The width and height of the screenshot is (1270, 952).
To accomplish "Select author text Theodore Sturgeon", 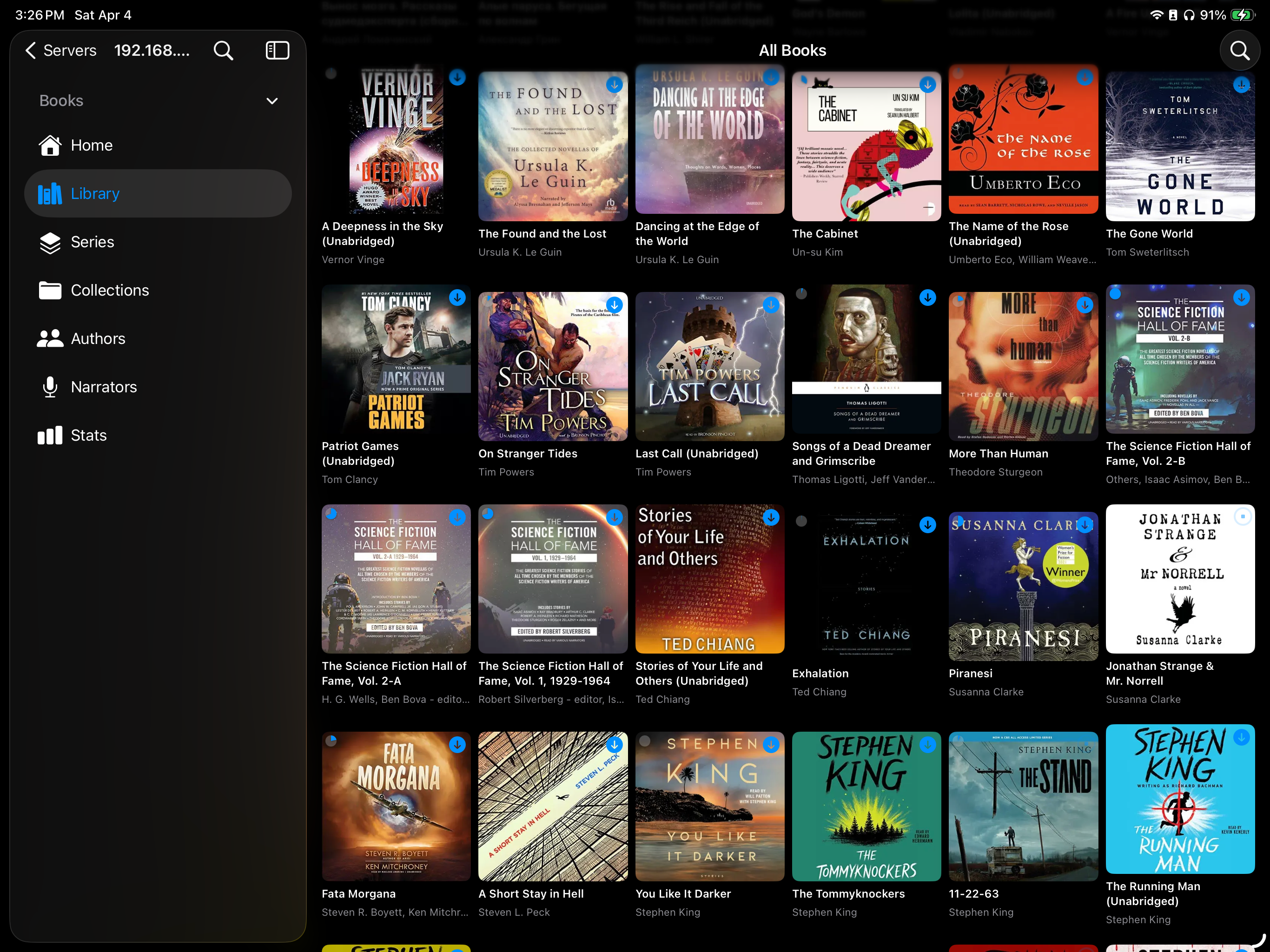I will click(996, 472).
